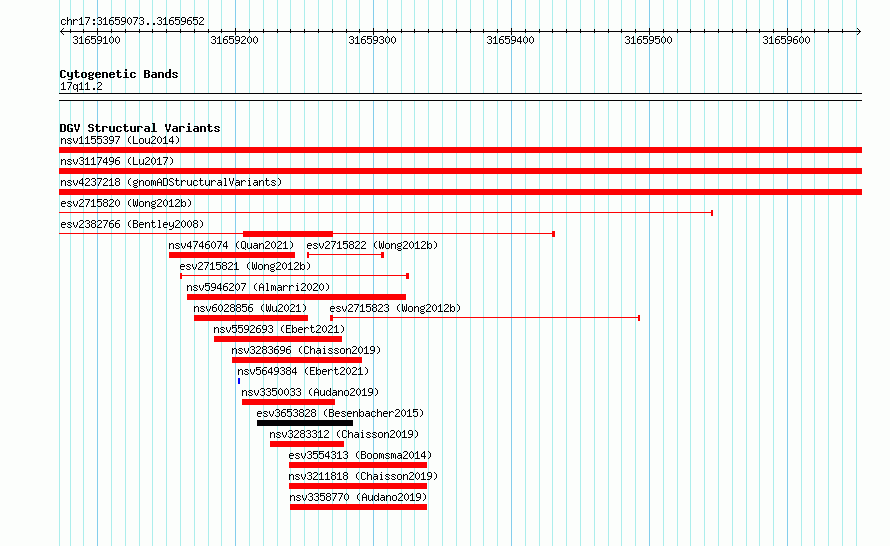890x546 pixels.
Task: Click the thin red line under esv2715821
Action: pyautogui.click(x=295, y=276)
